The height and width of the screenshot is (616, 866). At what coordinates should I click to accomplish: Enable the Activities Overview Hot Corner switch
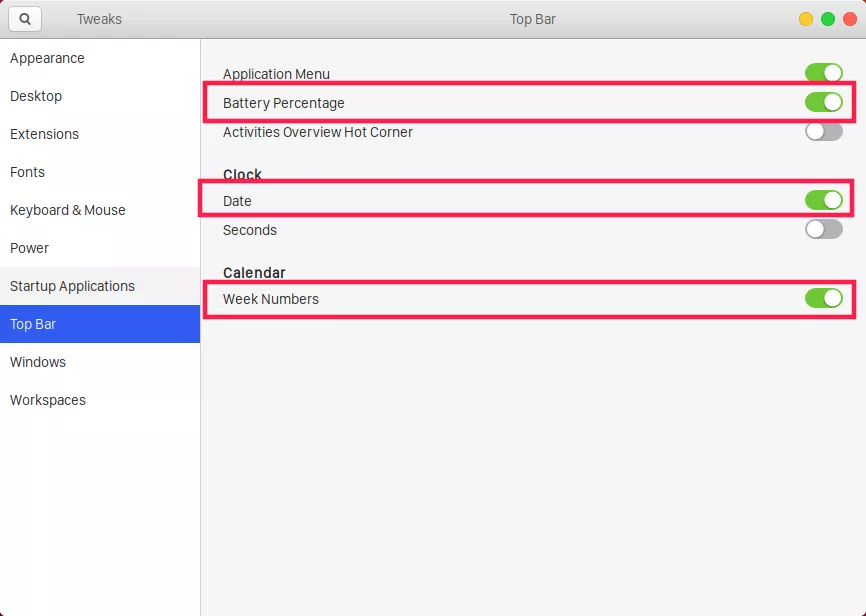click(x=824, y=131)
